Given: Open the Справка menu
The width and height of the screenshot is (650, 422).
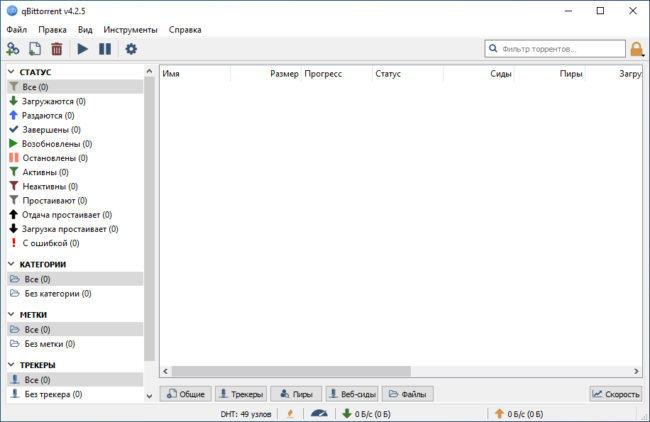Looking at the screenshot, I should tap(185, 30).
